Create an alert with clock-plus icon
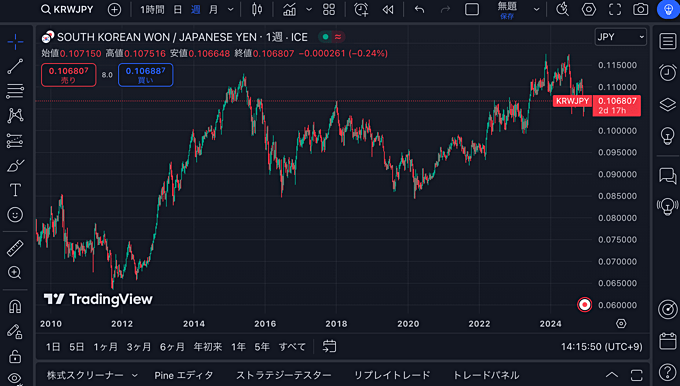 coord(361,9)
